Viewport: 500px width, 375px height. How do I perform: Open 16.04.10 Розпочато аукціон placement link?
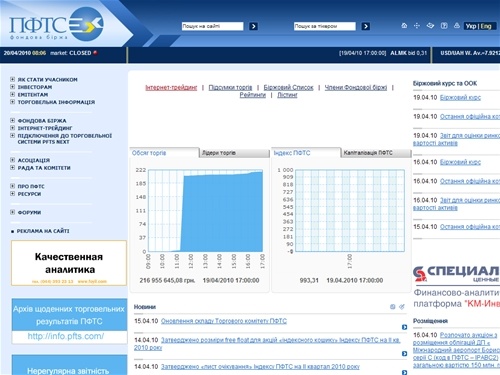tap(457, 350)
